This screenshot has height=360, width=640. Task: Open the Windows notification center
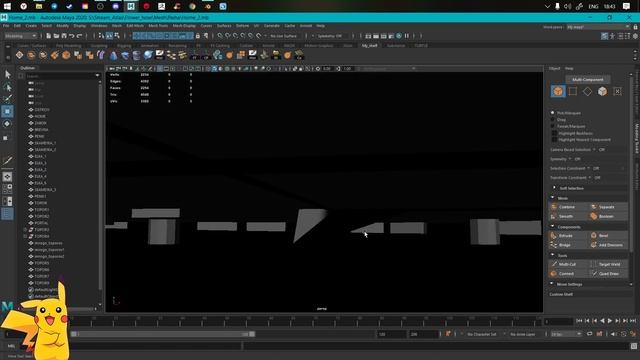(627, 6)
